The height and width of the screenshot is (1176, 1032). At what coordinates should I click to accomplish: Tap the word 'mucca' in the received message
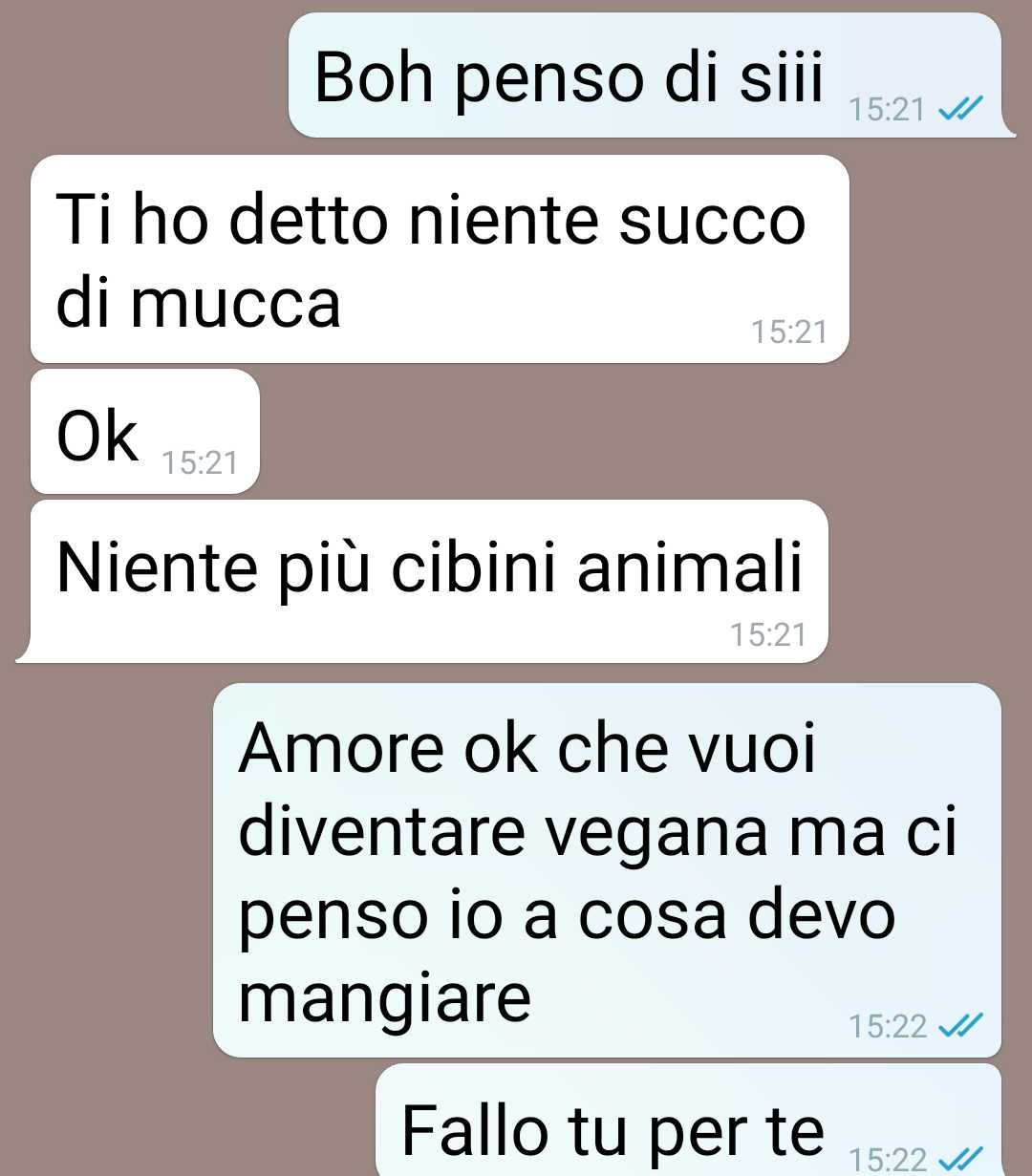pos(235,305)
